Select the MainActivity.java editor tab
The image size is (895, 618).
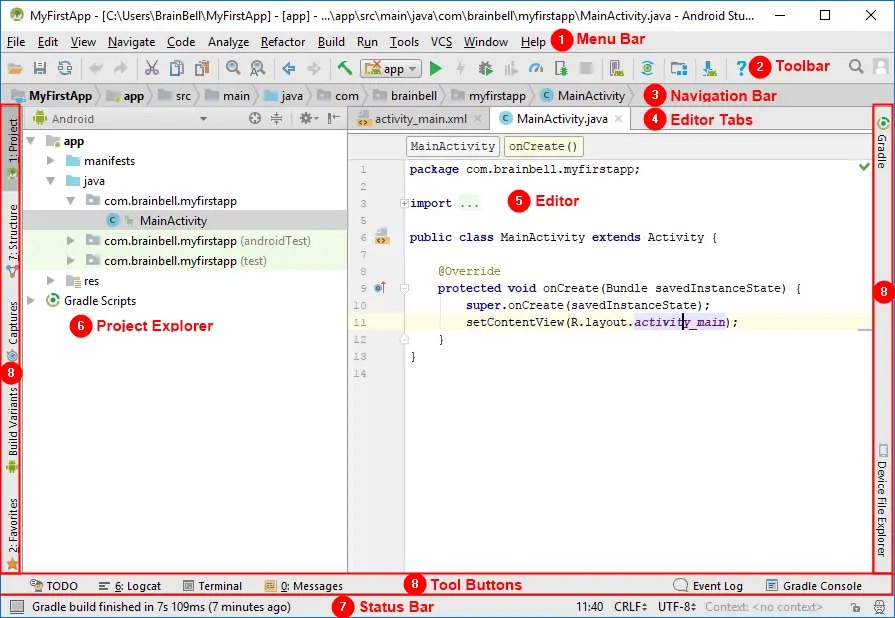coord(561,119)
